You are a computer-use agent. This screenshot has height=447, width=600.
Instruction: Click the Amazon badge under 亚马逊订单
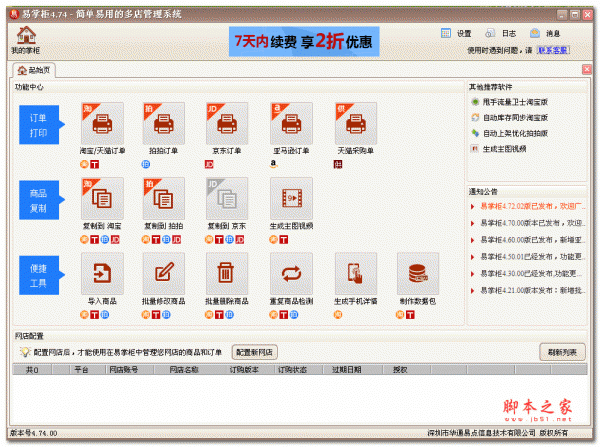click(x=273, y=164)
